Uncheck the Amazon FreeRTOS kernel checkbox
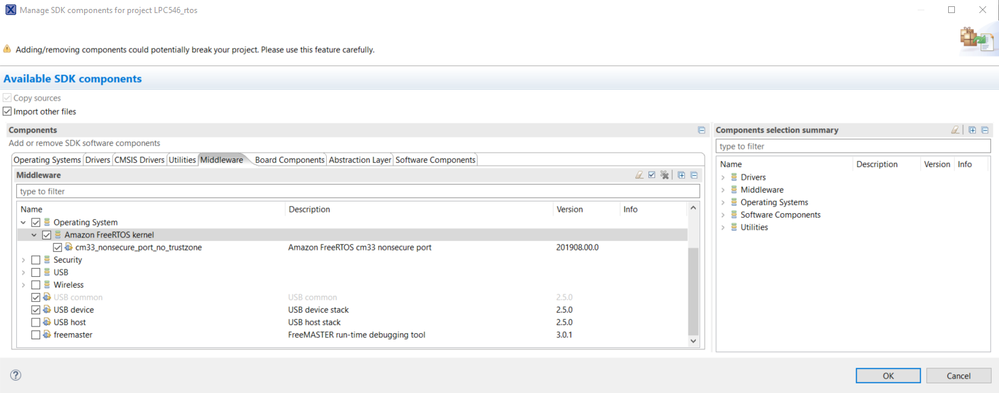Image resolution: width=999 pixels, height=393 pixels. [47, 235]
